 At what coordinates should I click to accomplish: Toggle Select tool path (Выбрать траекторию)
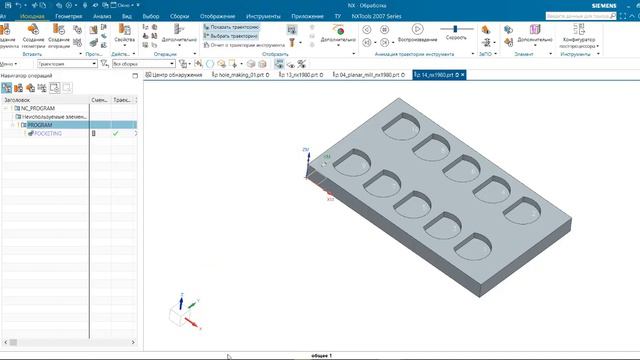231,36
